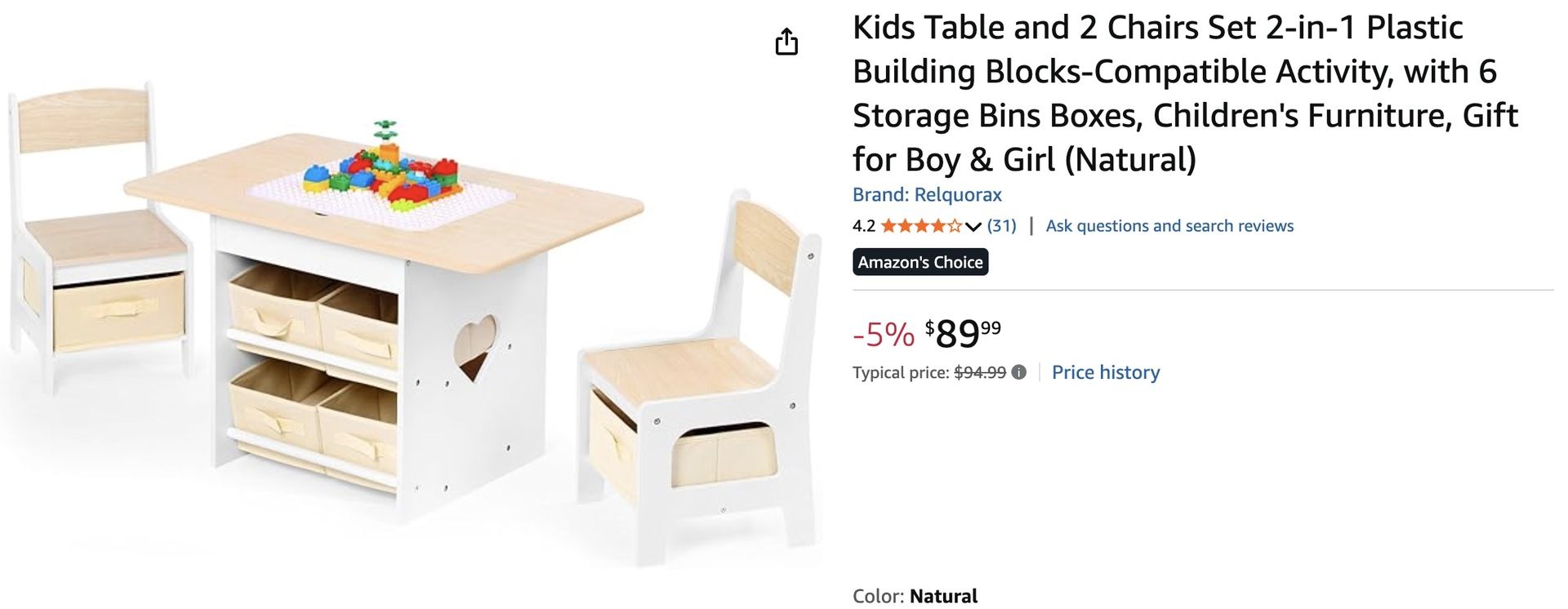This screenshot has height=609, width=1568.
Task: Click the orange star rating icons
Action: pyautogui.click(x=921, y=226)
